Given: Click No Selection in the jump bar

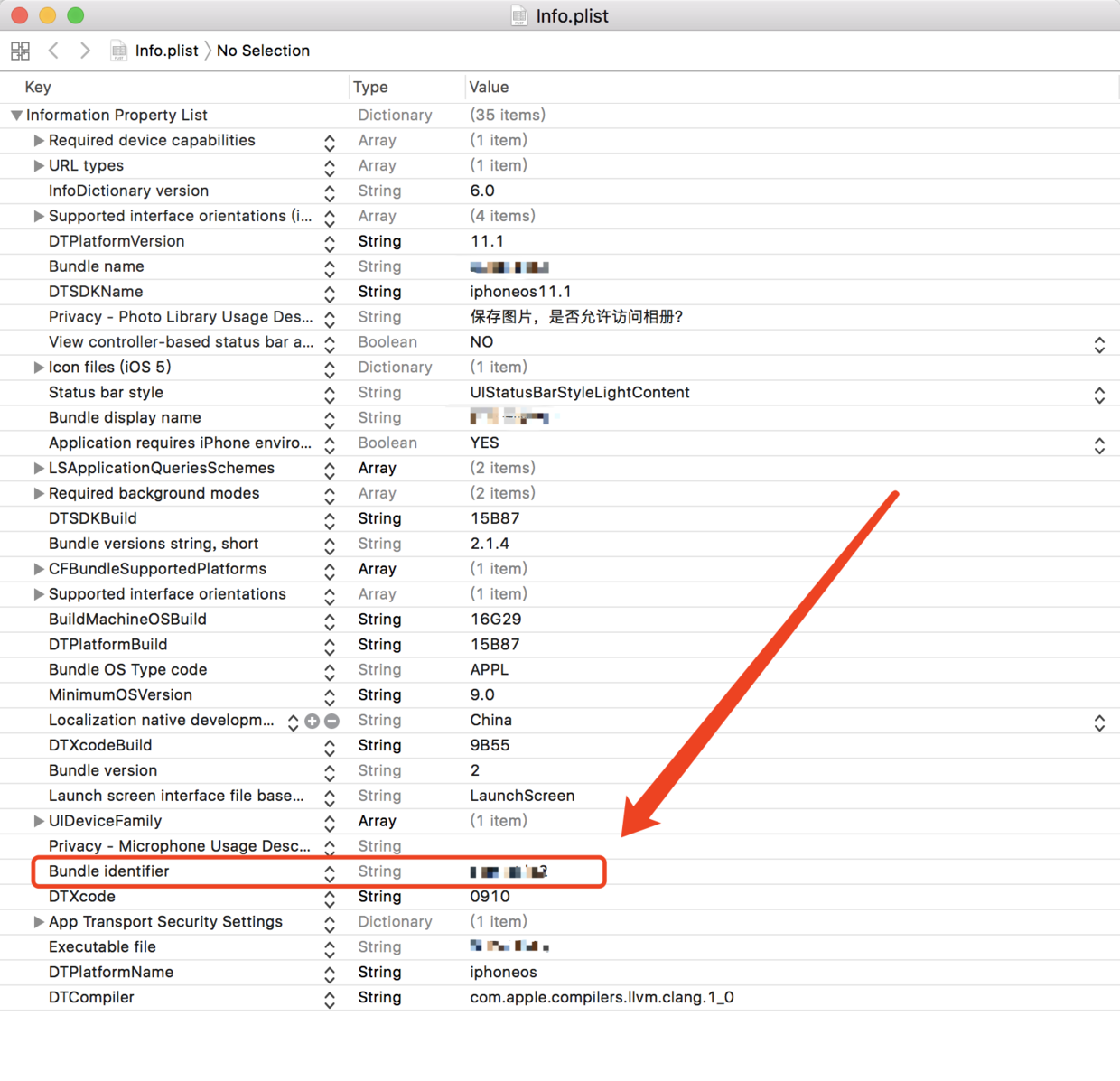Looking at the screenshot, I should (x=263, y=51).
